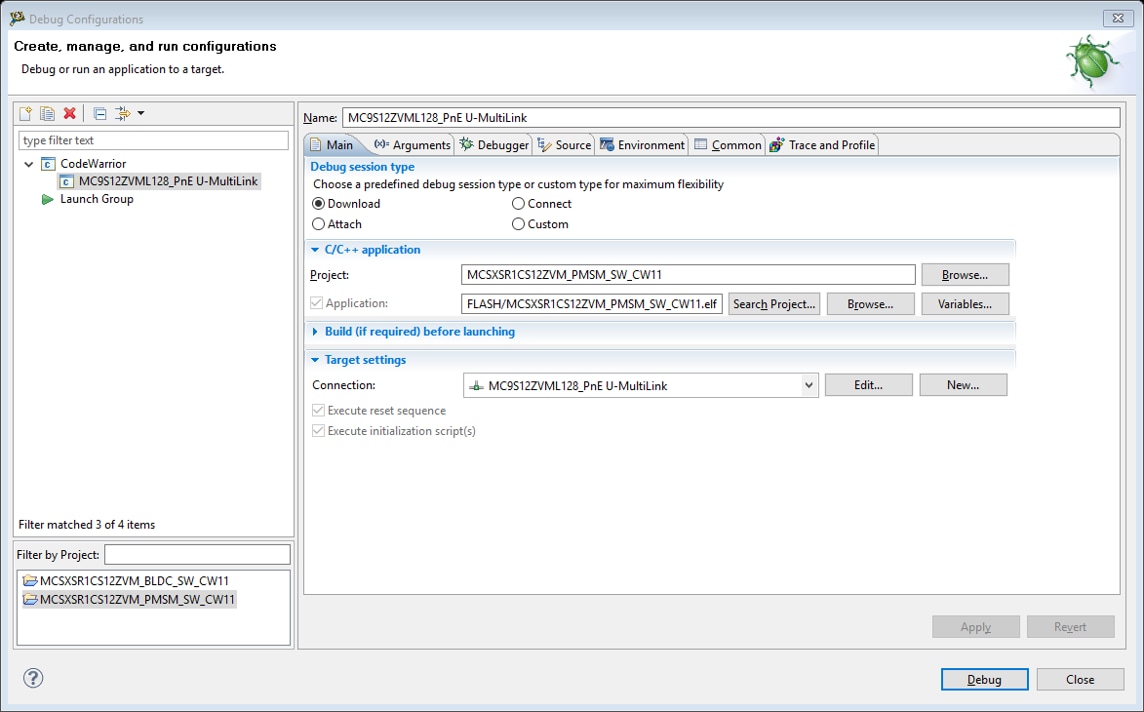Select the Launch Group green arrow item
Viewport: 1144px width, 712px height.
96,199
